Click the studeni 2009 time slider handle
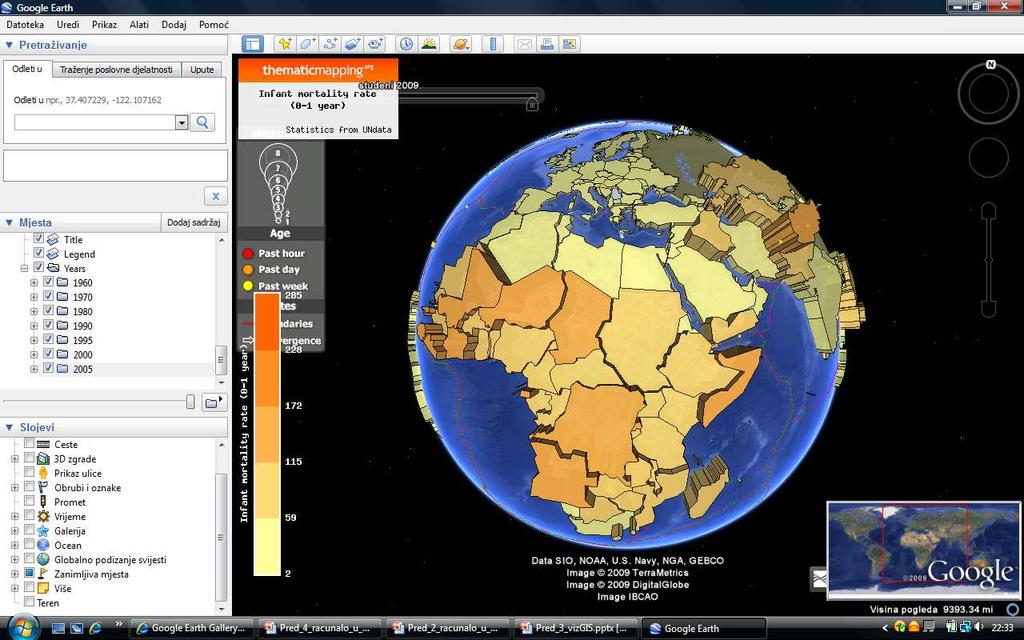Viewport: 1024px width, 640px height. pyautogui.click(x=532, y=103)
